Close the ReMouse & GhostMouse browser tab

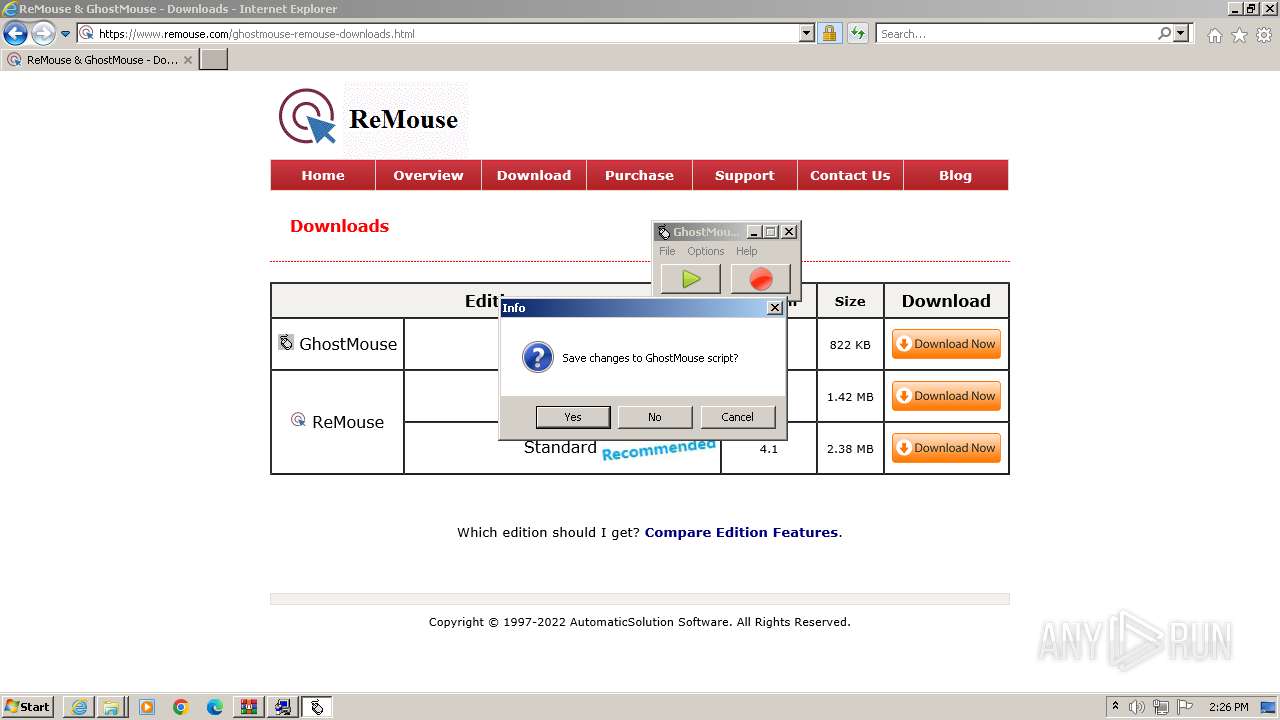click(188, 60)
